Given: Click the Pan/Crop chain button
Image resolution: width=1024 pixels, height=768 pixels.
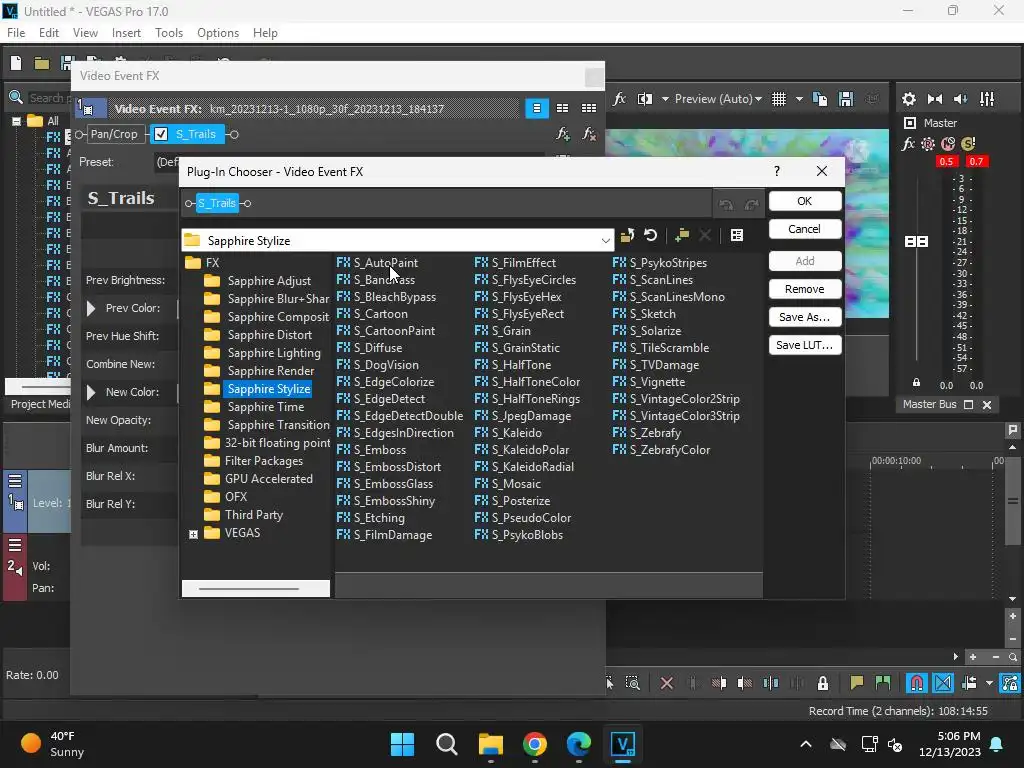Looking at the screenshot, I should (114, 134).
